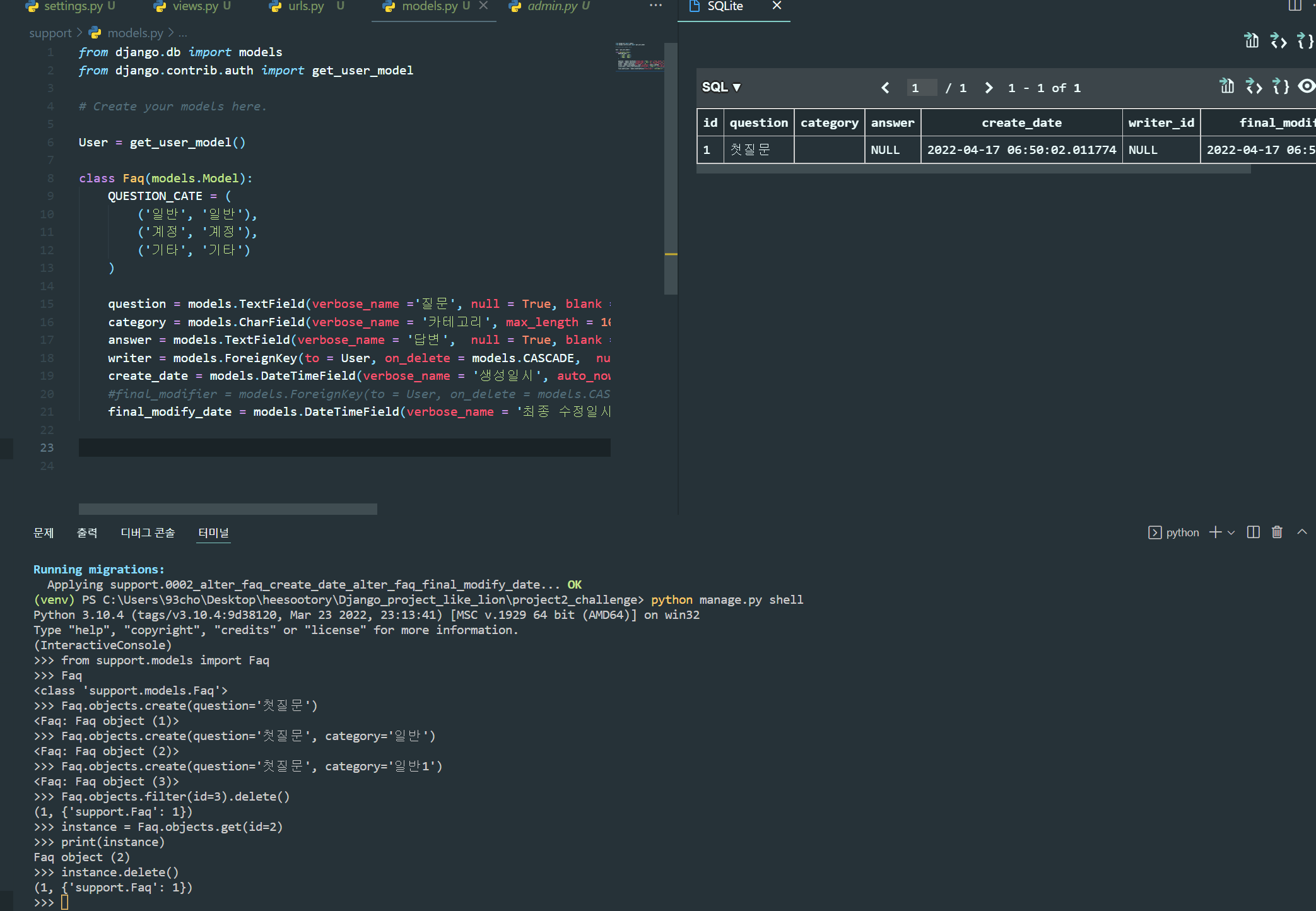Export top toolbar results to CSV
This screenshot has width=1316, height=911.
(x=1251, y=41)
